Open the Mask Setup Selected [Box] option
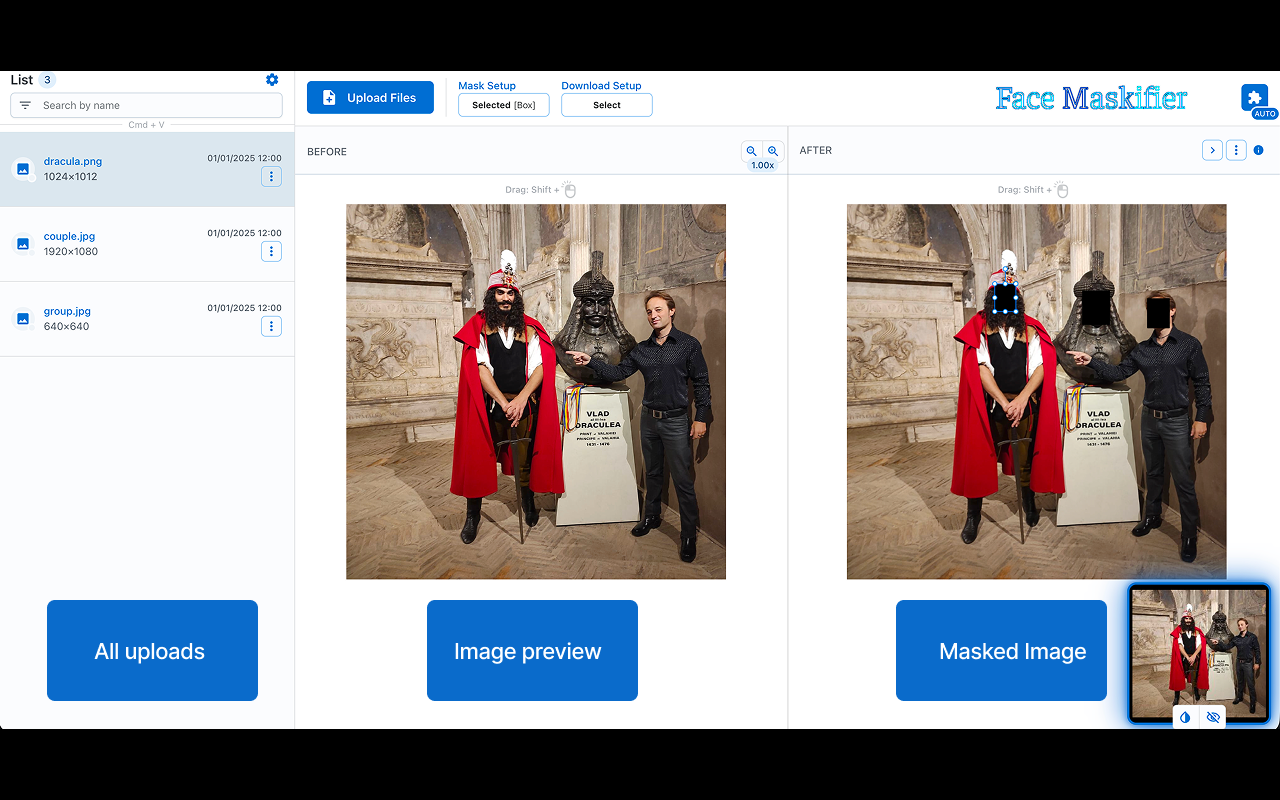 pos(503,105)
